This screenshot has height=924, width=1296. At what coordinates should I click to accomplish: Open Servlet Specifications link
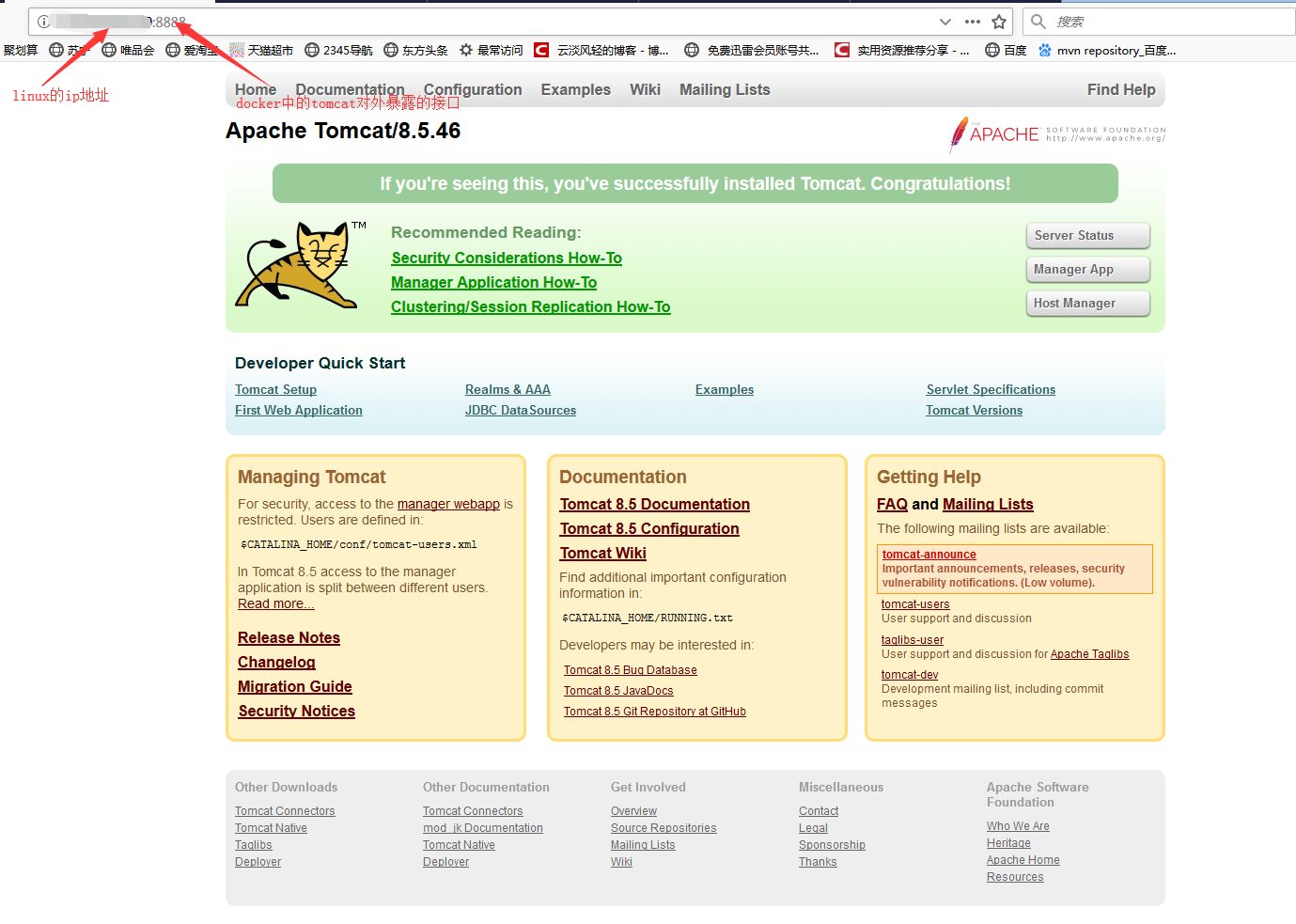[x=991, y=390]
